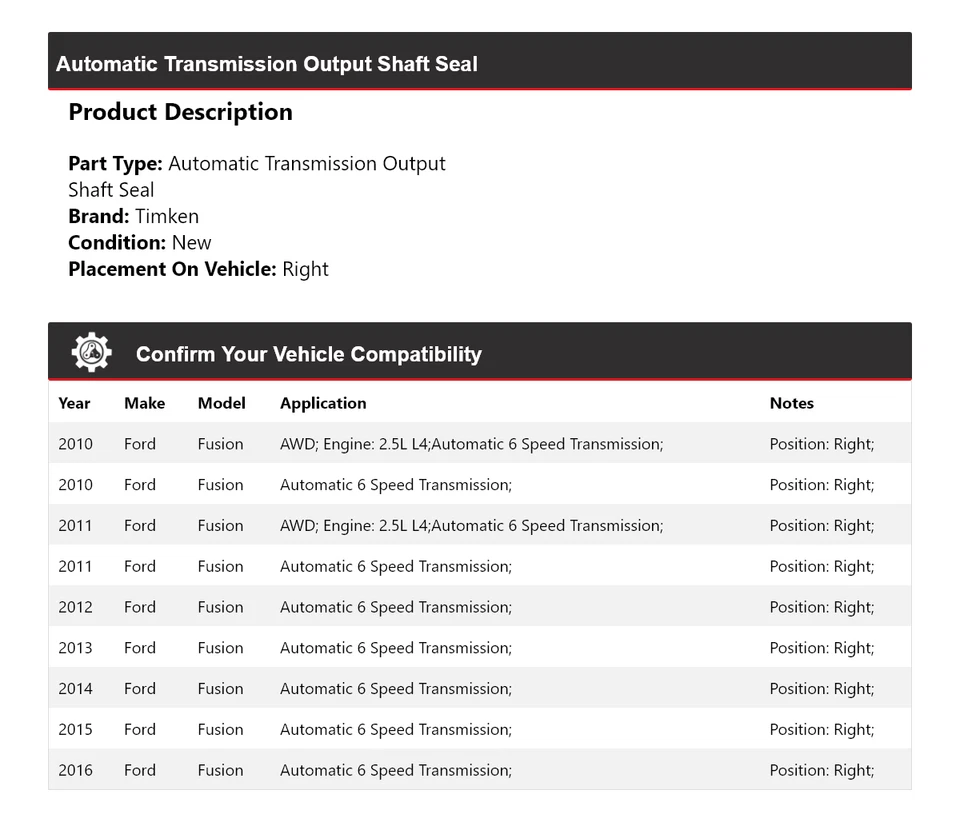This screenshot has width=960, height=822.
Task: Click the Model column header
Action: [x=221, y=403]
